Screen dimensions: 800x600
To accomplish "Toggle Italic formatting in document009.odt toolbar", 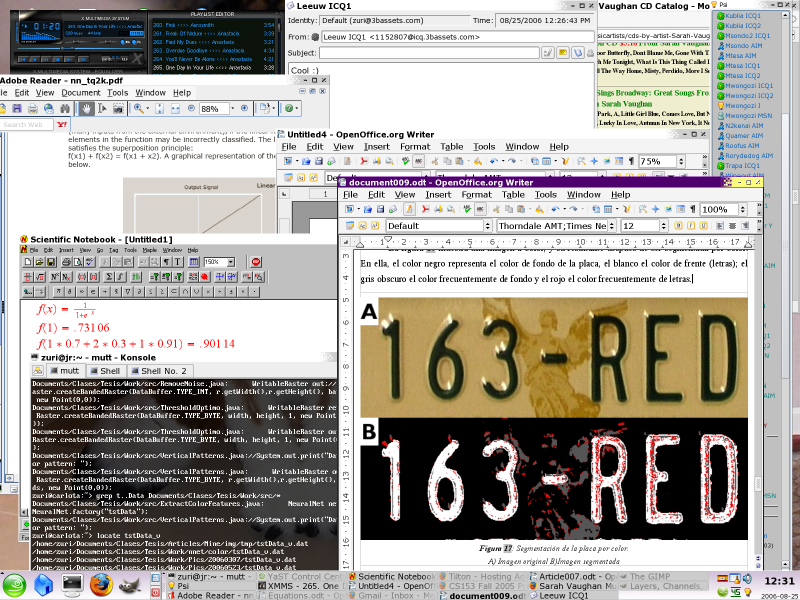I will tap(691, 225).
